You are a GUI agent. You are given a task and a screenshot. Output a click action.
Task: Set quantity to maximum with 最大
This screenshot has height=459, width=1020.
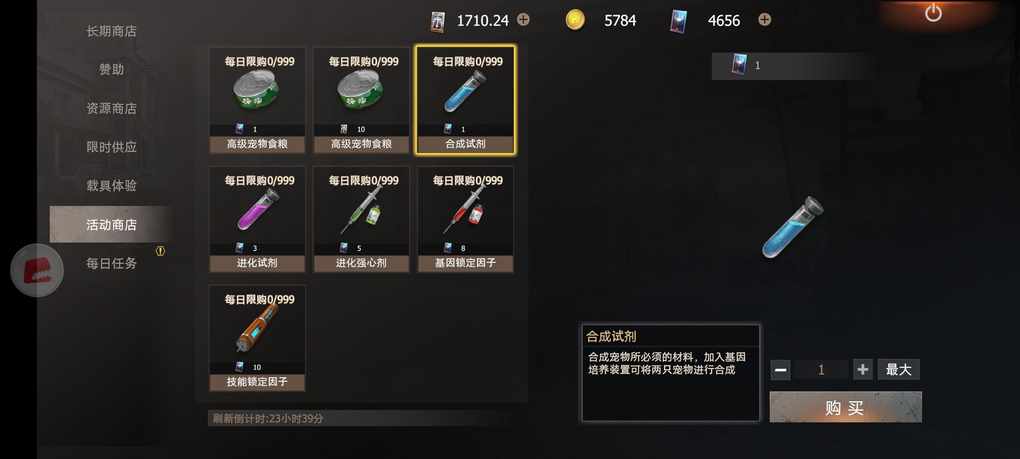pos(898,370)
